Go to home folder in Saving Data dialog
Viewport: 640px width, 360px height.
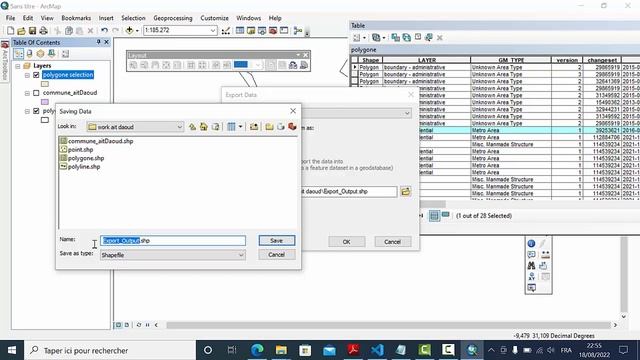click(x=204, y=127)
